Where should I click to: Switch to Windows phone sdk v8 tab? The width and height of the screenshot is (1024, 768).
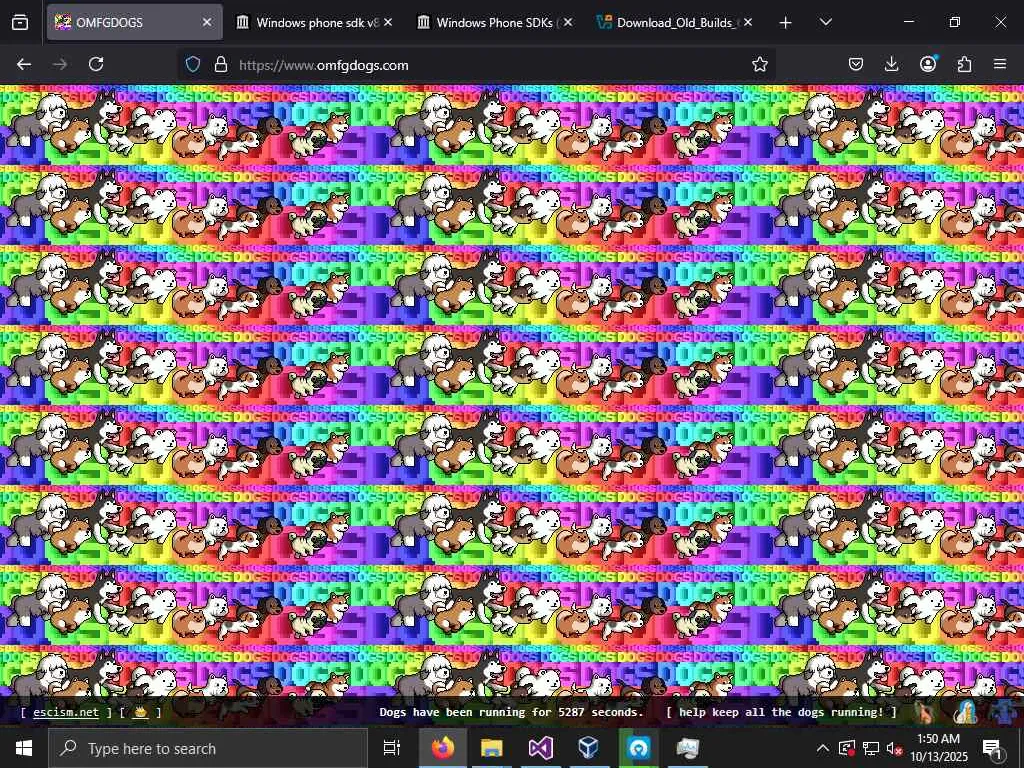[316, 22]
